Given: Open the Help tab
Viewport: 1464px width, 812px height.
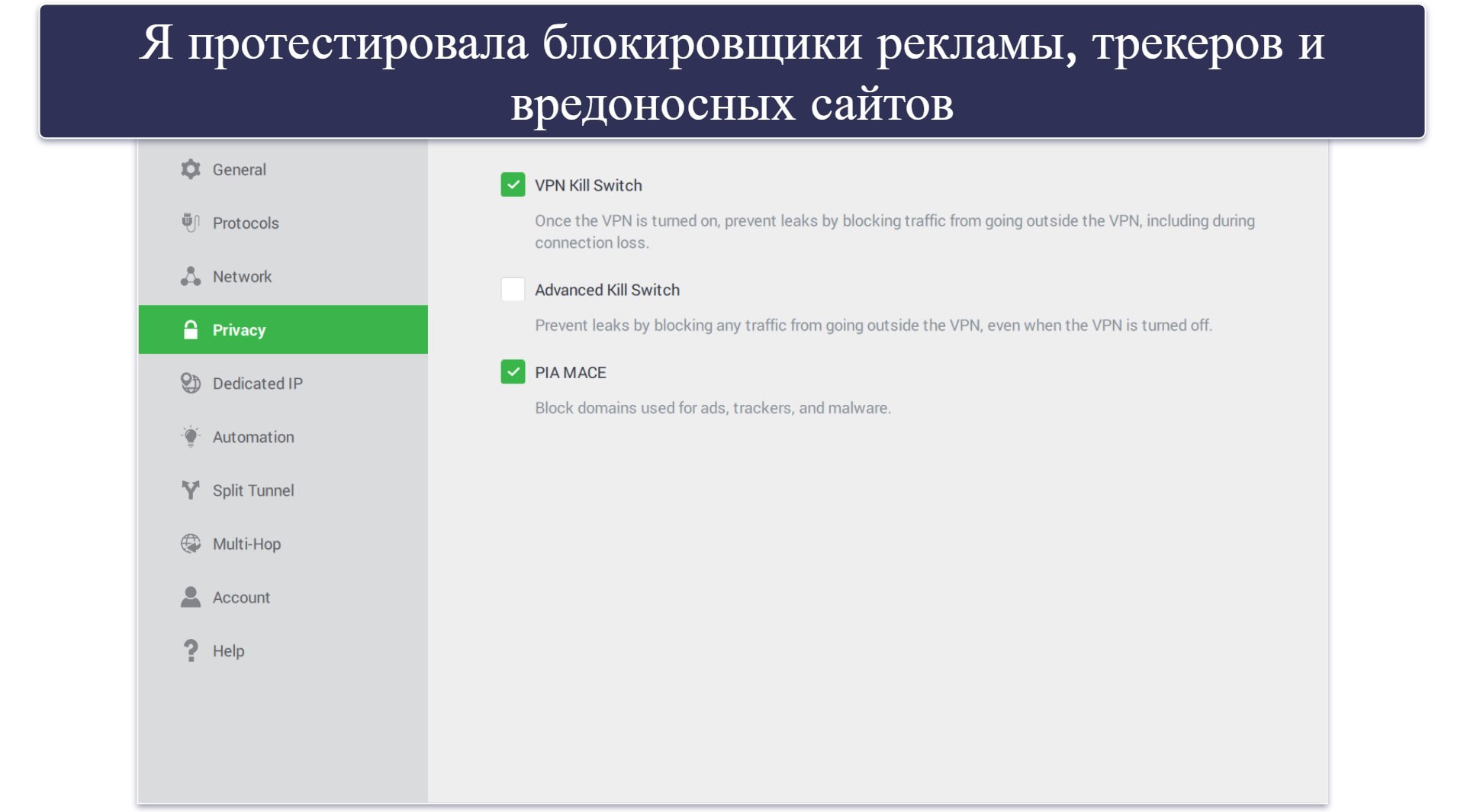Looking at the screenshot, I should click(283, 650).
